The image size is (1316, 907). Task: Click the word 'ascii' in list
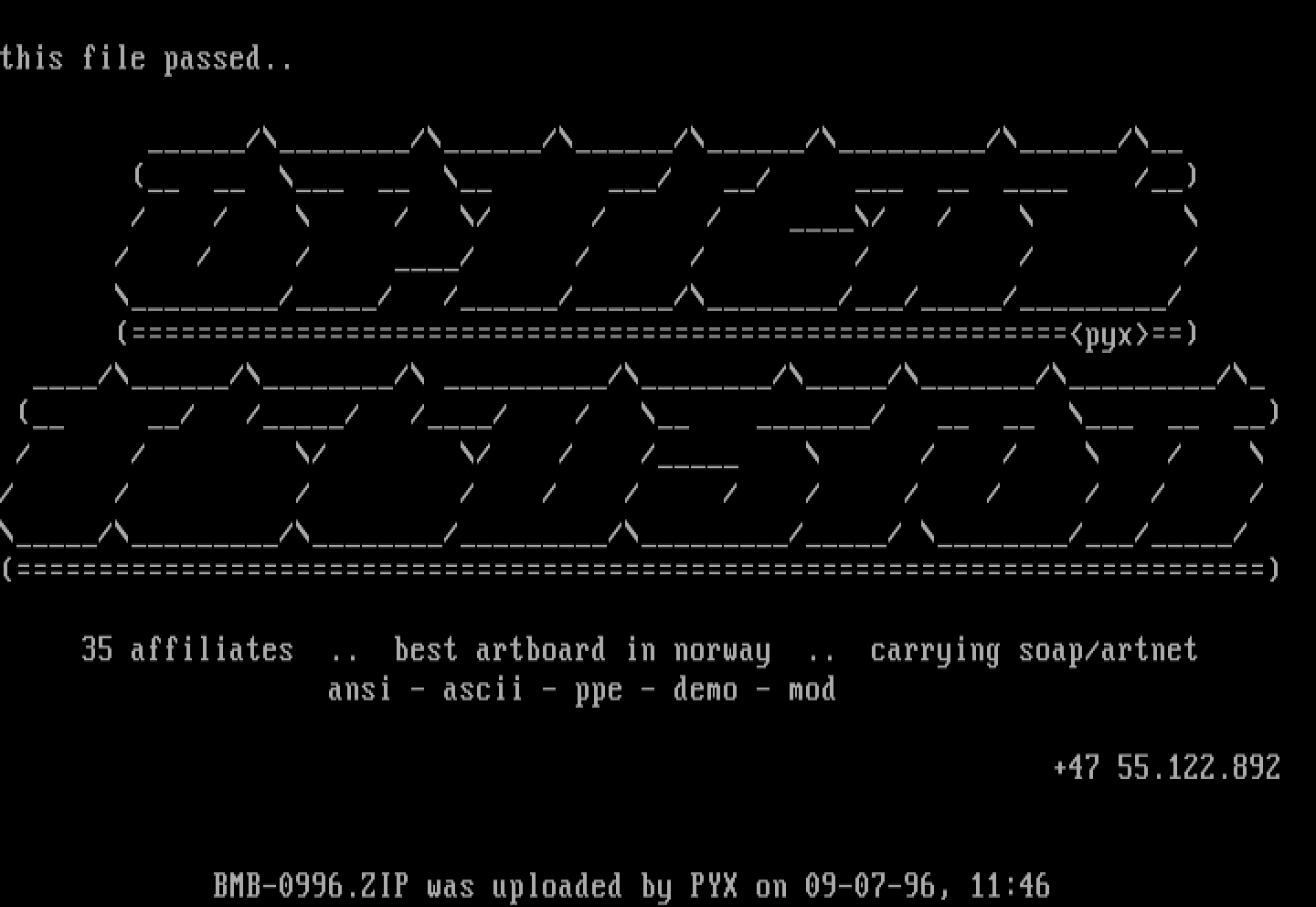tap(483, 688)
